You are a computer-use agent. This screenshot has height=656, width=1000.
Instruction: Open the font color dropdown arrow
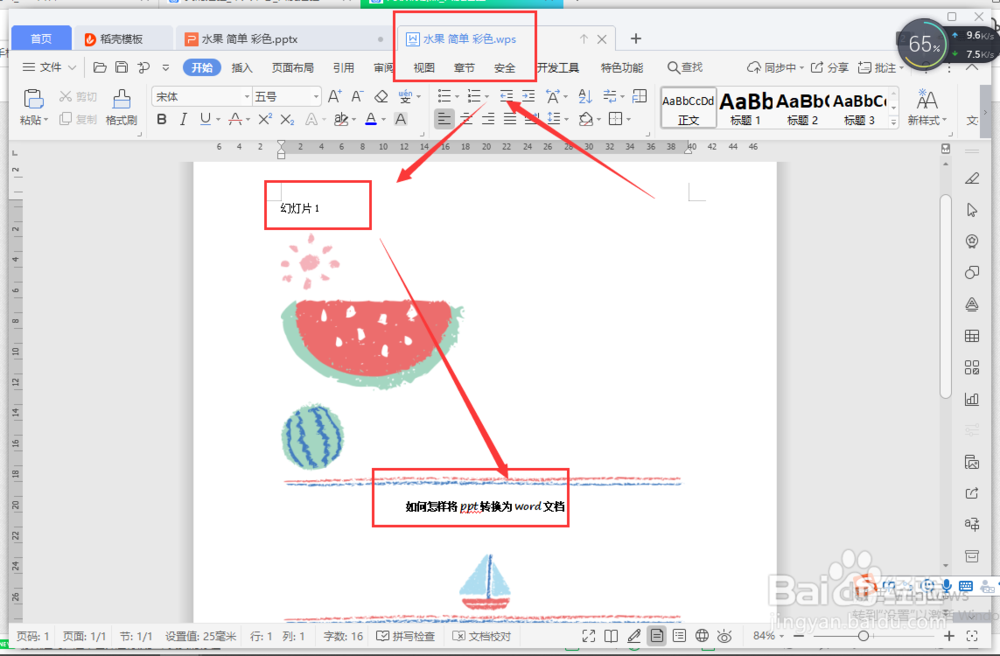381,118
